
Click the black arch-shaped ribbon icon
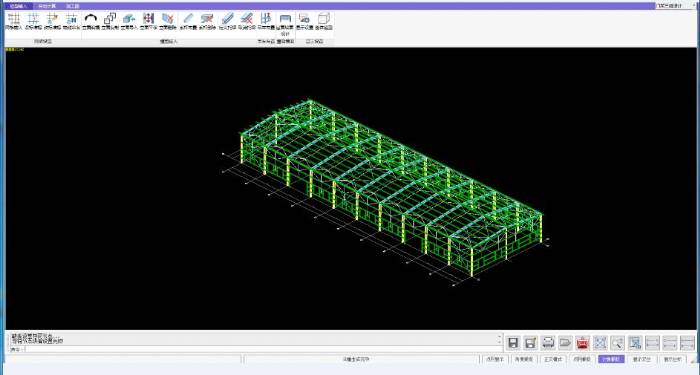point(91,19)
